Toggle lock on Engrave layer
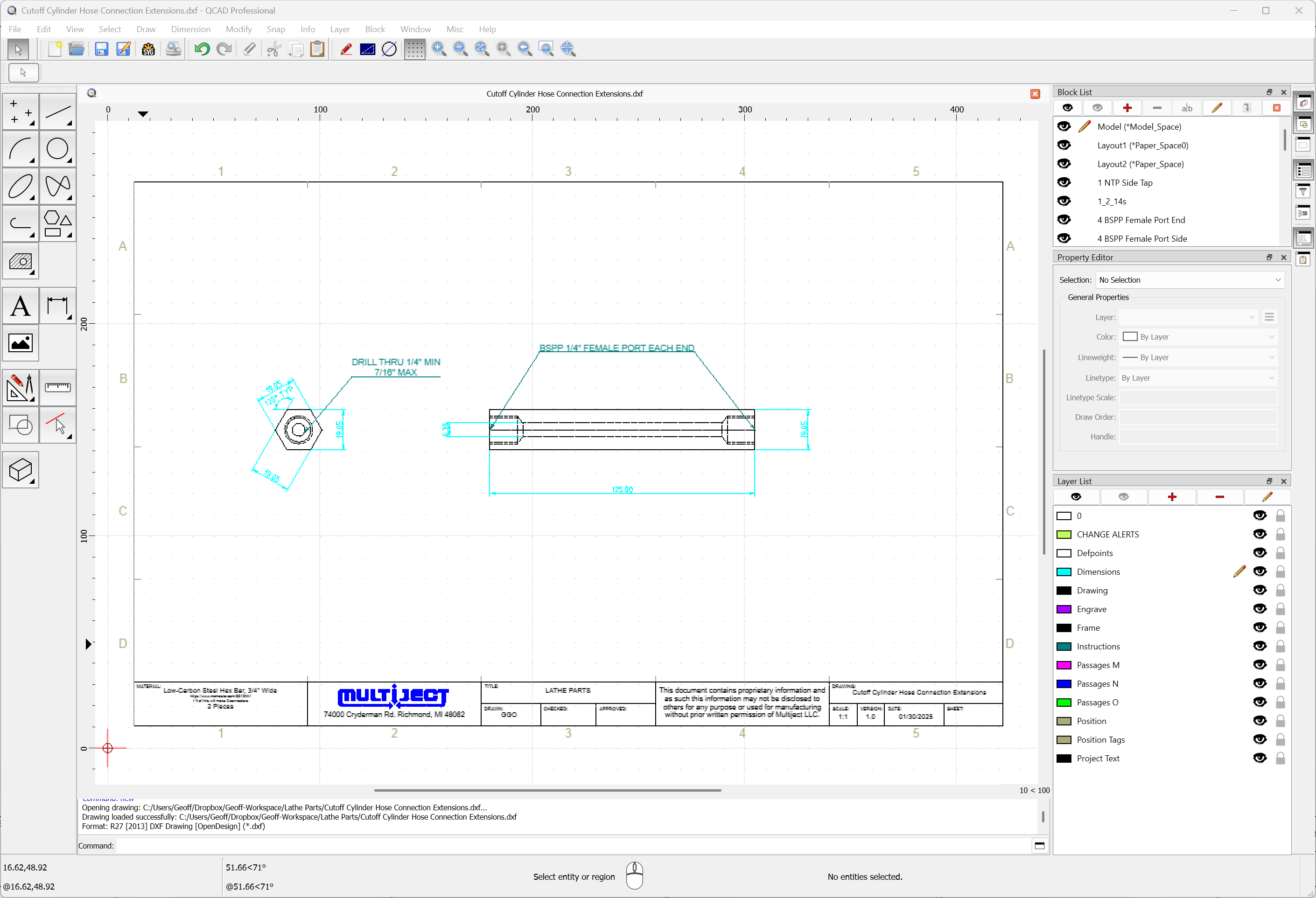 (x=1281, y=609)
